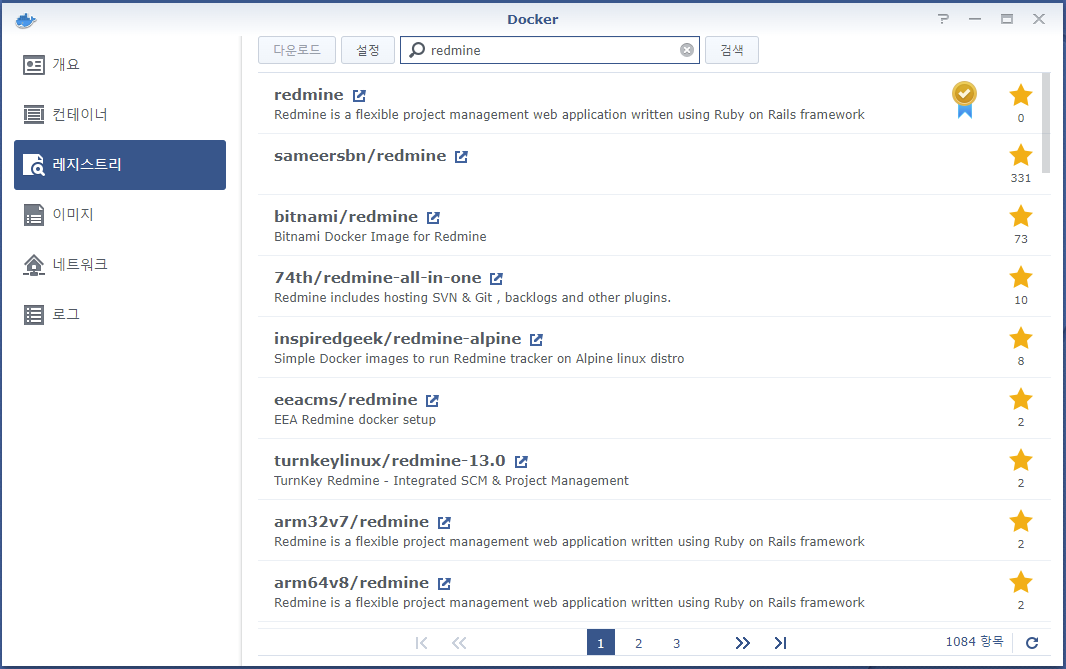Click the official image badge on redmine
Image resolution: width=1066 pixels, height=669 pixels.
pos(964,99)
